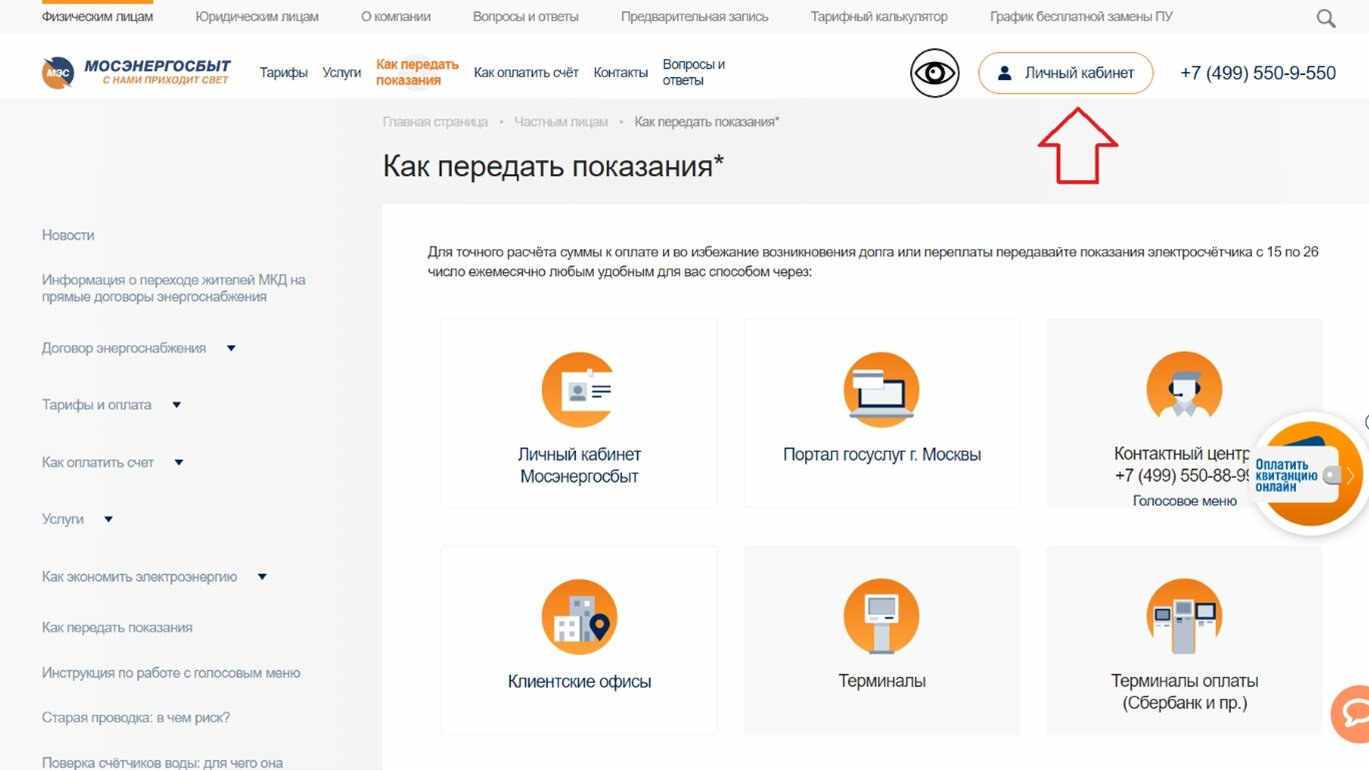The height and width of the screenshot is (770, 1369).
Task: Click Портал госуслуг г. Москвы label
Action: click(882, 454)
